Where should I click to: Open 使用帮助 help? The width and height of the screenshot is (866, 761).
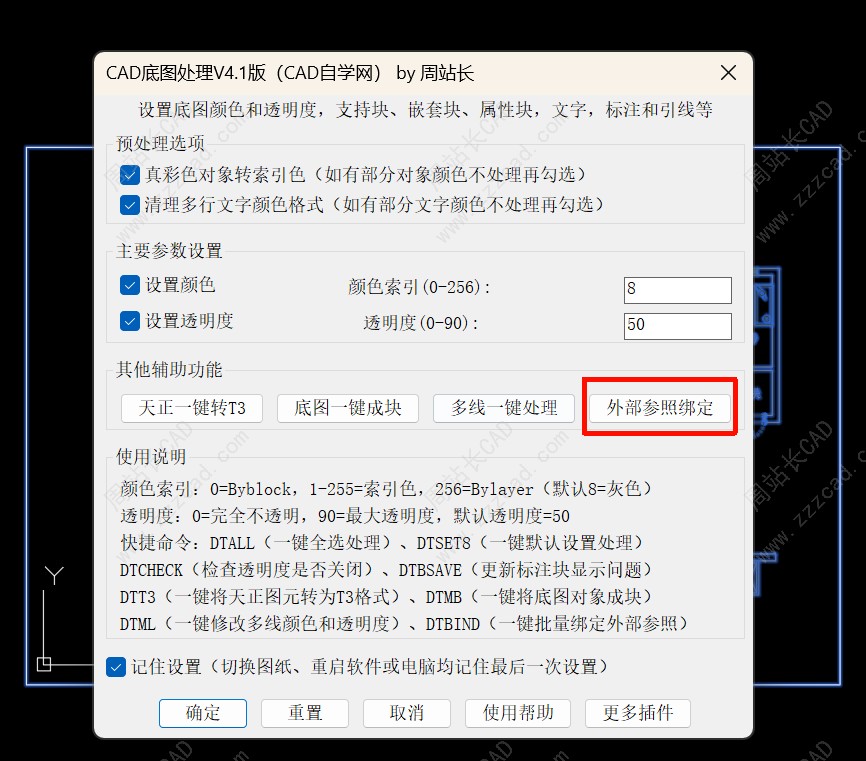pyautogui.click(x=518, y=713)
